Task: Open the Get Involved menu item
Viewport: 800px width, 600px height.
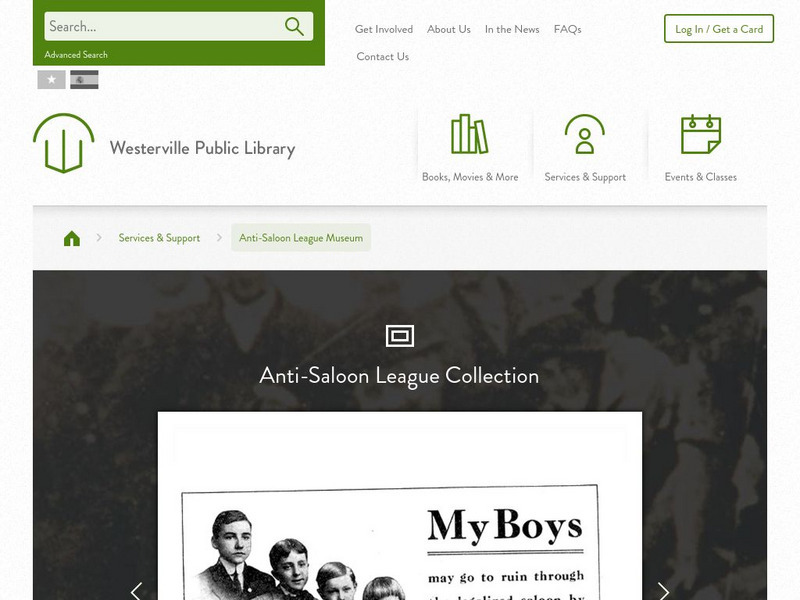Action: pos(384,30)
